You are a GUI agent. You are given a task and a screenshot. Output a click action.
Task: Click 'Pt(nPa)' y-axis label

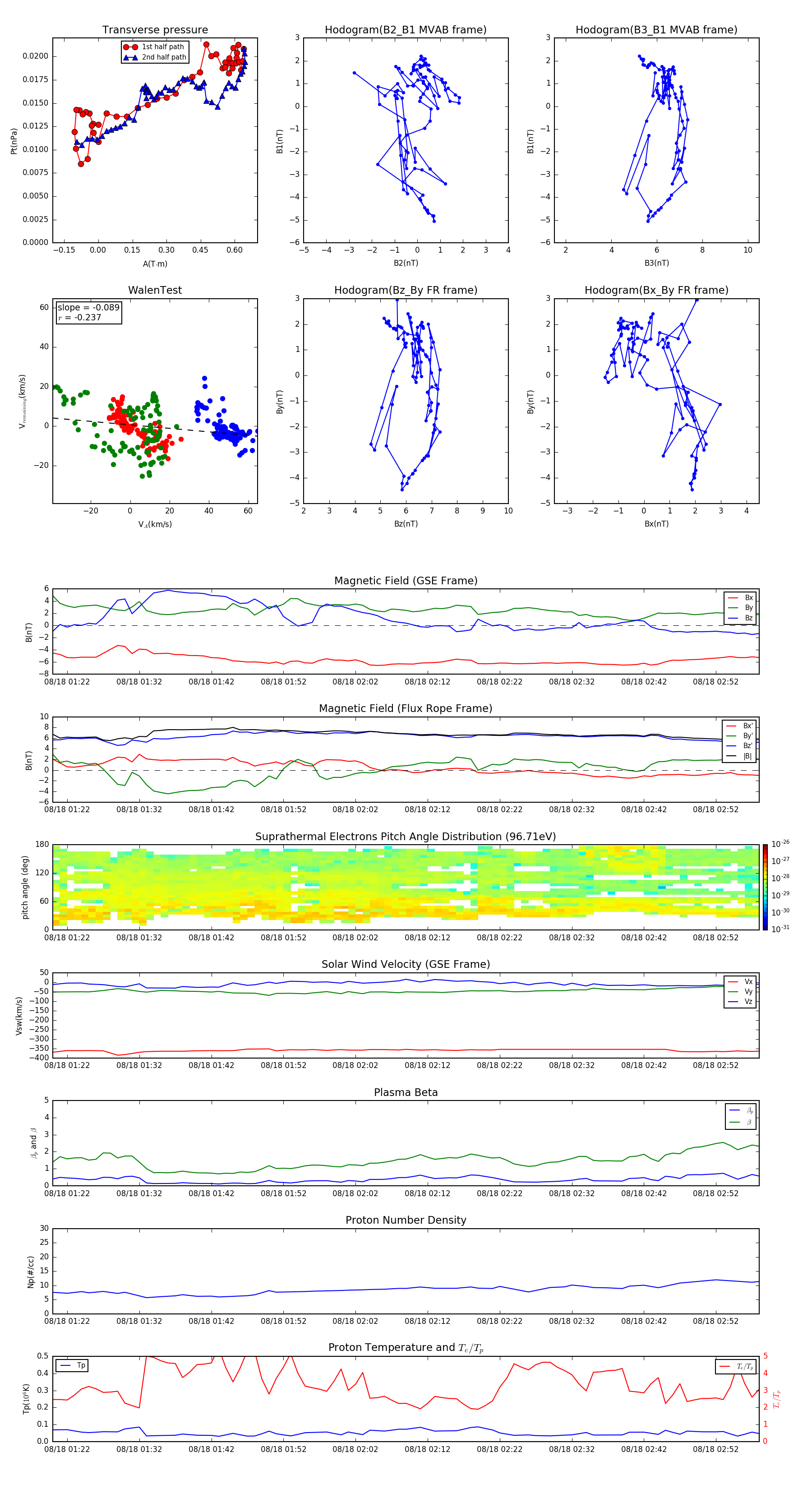point(14,140)
